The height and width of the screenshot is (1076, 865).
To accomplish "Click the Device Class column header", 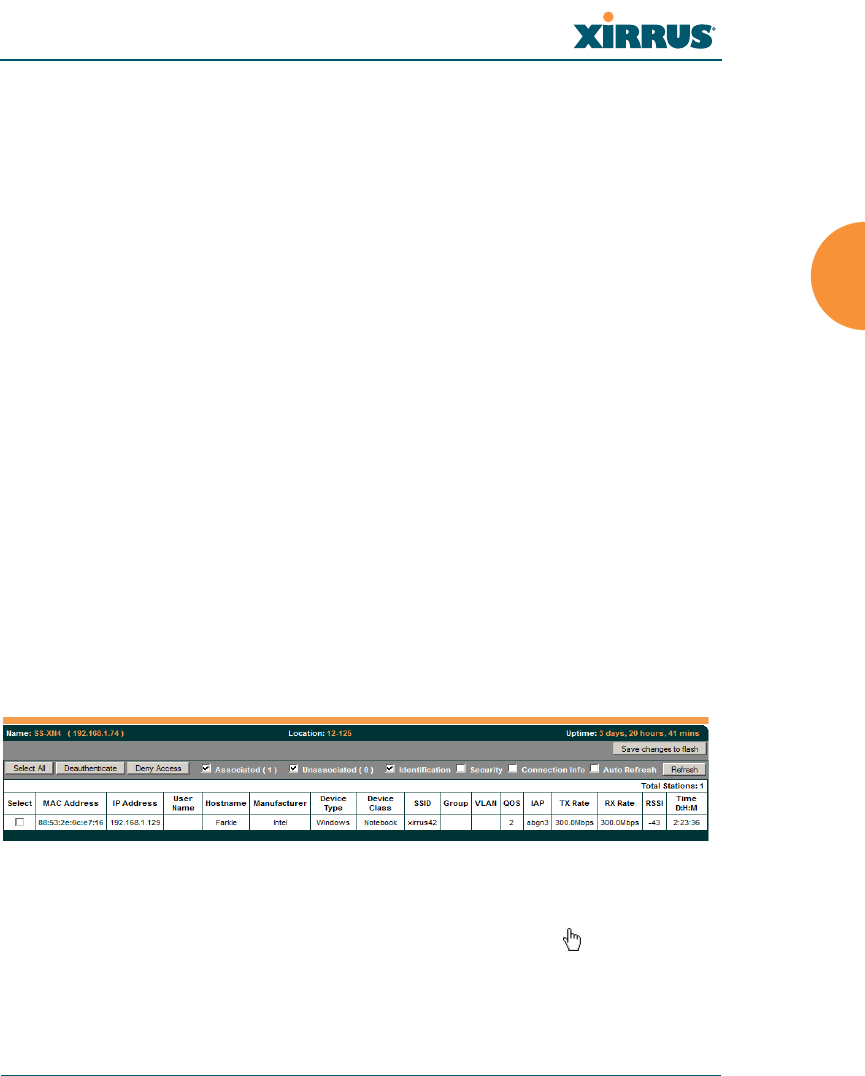I will [380, 803].
